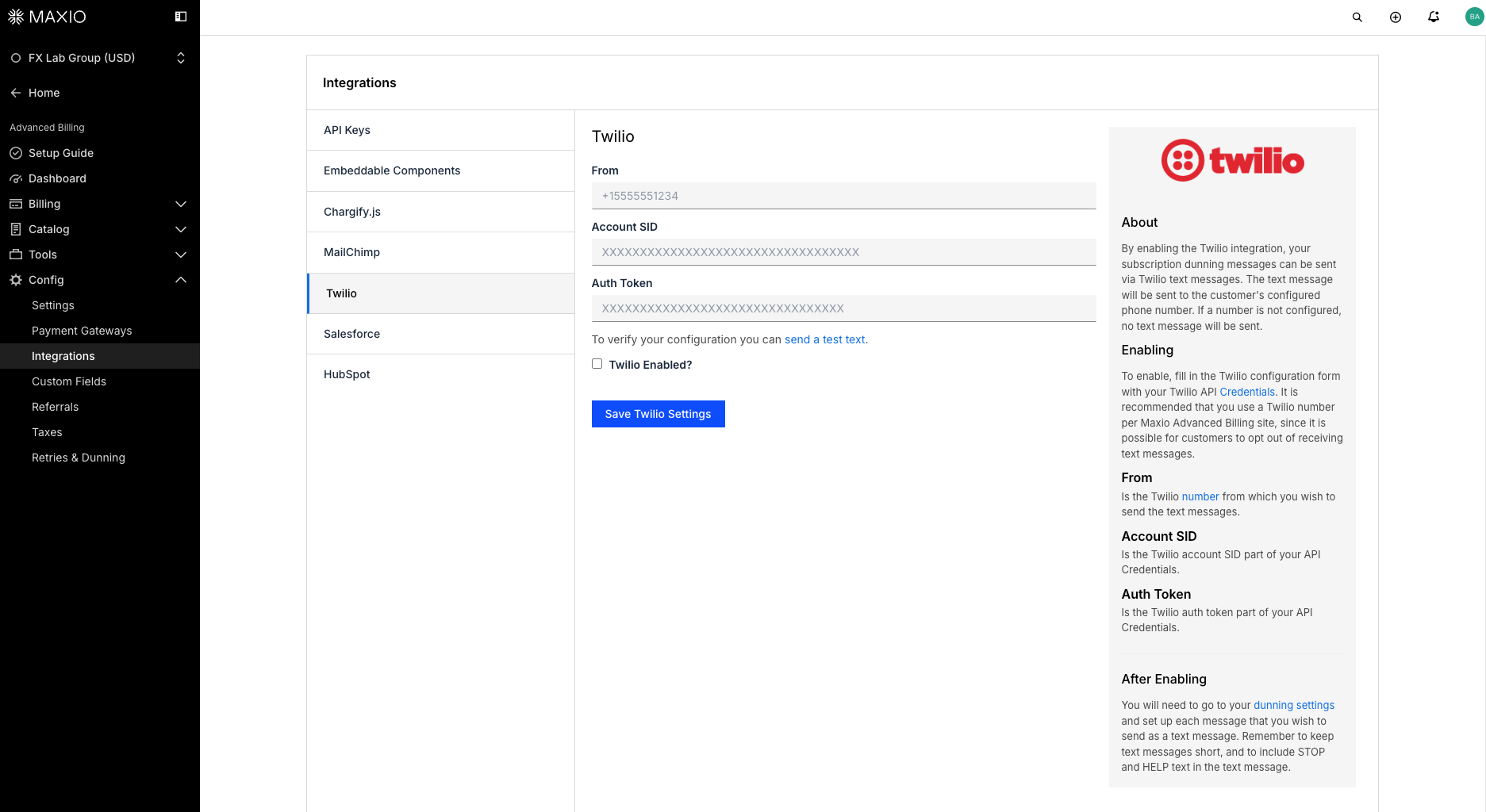Click the Advanced Billing section label
Viewport: 1486px width, 812px height.
tap(47, 128)
